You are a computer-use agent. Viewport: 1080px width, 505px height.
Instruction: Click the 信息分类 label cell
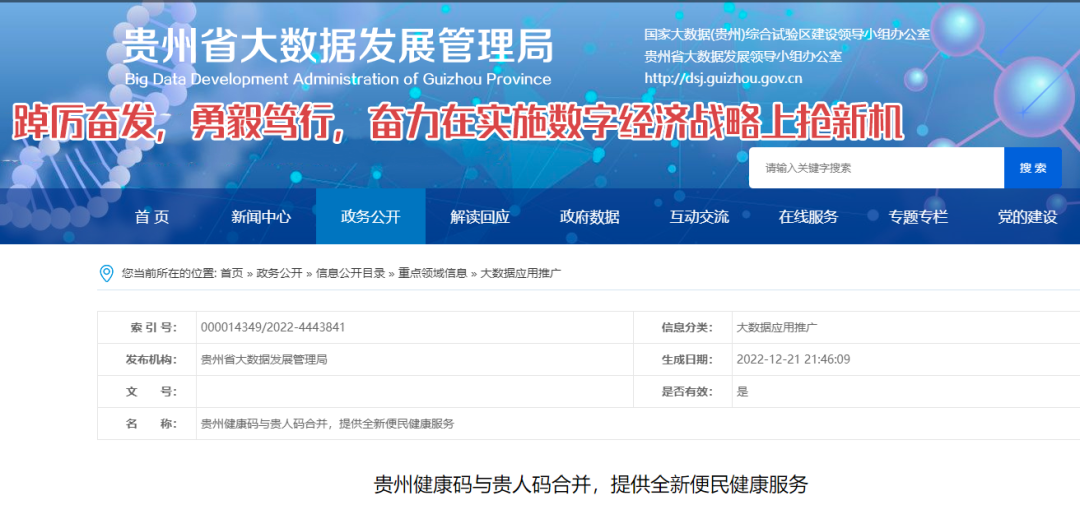click(x=683, y=327)
